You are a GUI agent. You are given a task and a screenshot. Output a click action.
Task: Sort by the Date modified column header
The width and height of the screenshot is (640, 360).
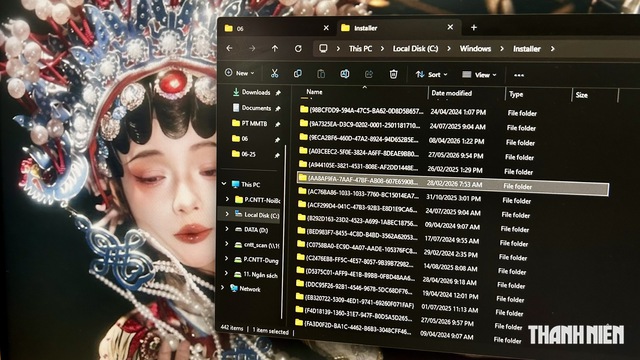451,93
